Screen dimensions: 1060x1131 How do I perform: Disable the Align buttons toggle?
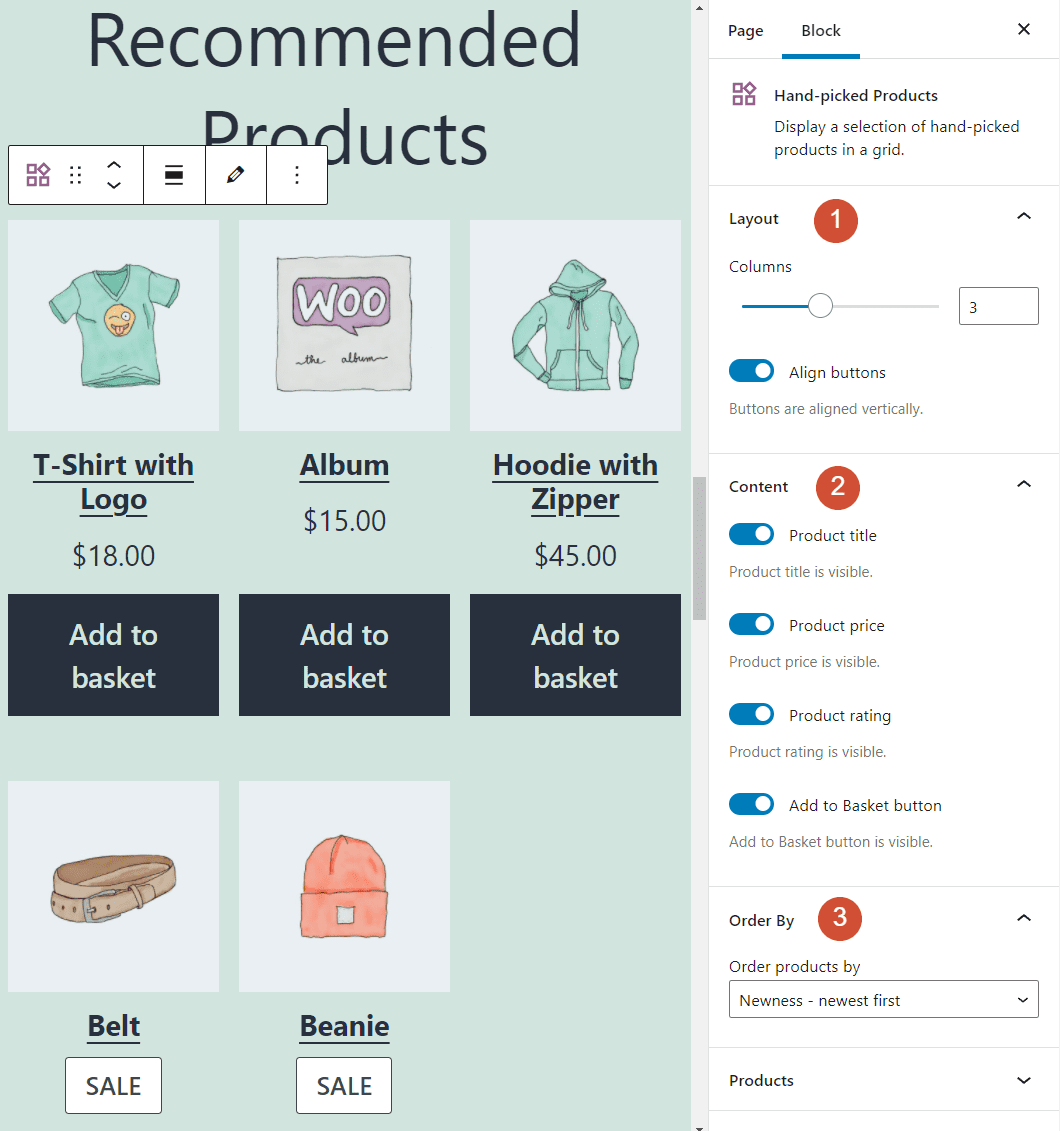751,370
